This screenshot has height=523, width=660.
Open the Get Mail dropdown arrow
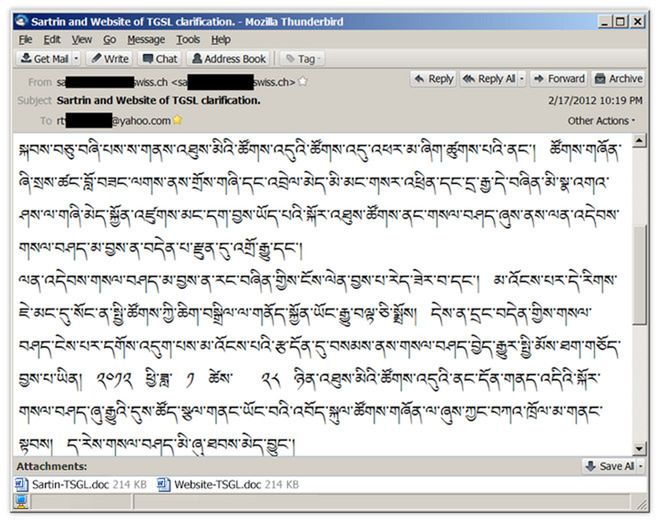pyautogui.click(x=76, y=58)
